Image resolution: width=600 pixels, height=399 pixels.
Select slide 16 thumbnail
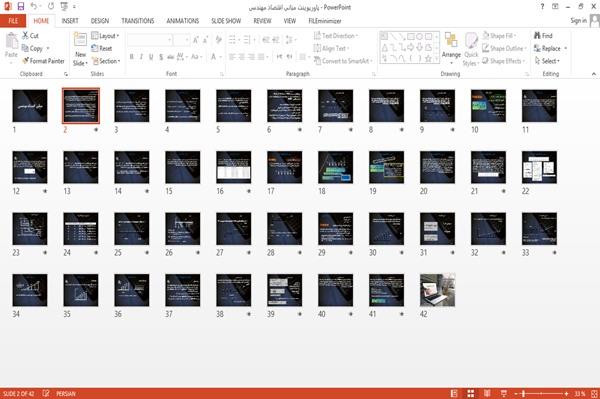pyautogui.click(x=233, y=167)
